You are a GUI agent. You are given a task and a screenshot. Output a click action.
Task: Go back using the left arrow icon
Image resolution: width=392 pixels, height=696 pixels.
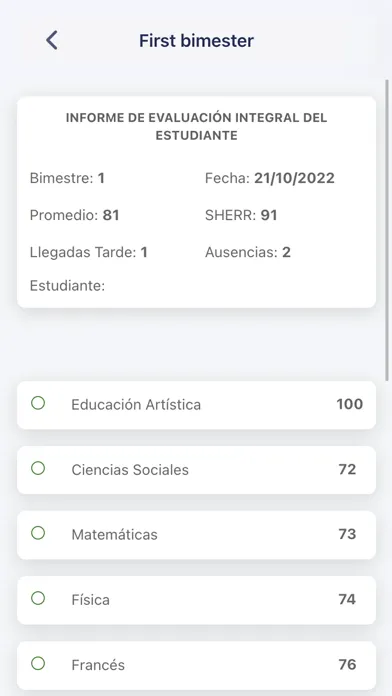click(x=51, y=40)
